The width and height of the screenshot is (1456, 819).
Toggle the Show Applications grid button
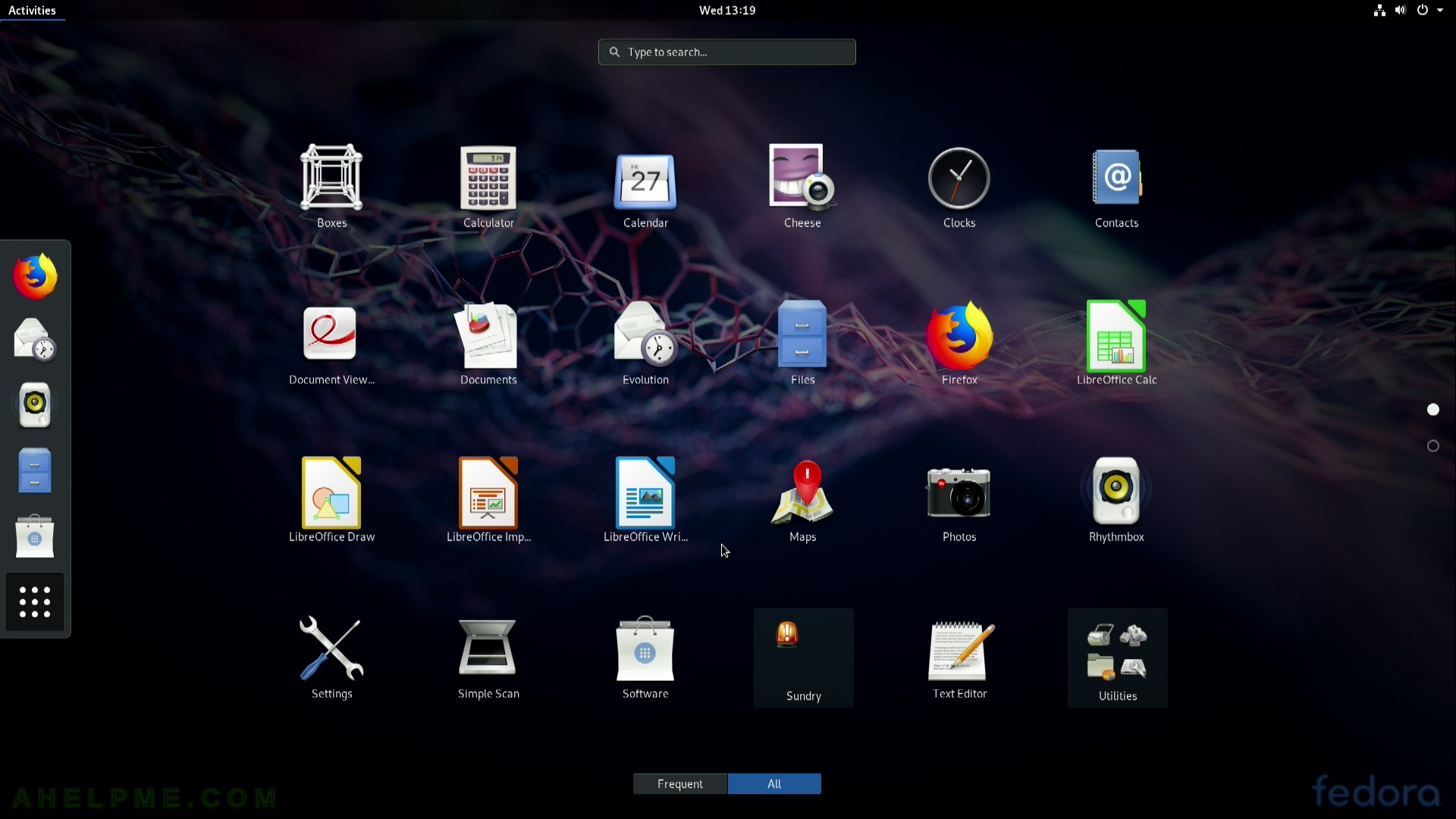pos(35,602)
